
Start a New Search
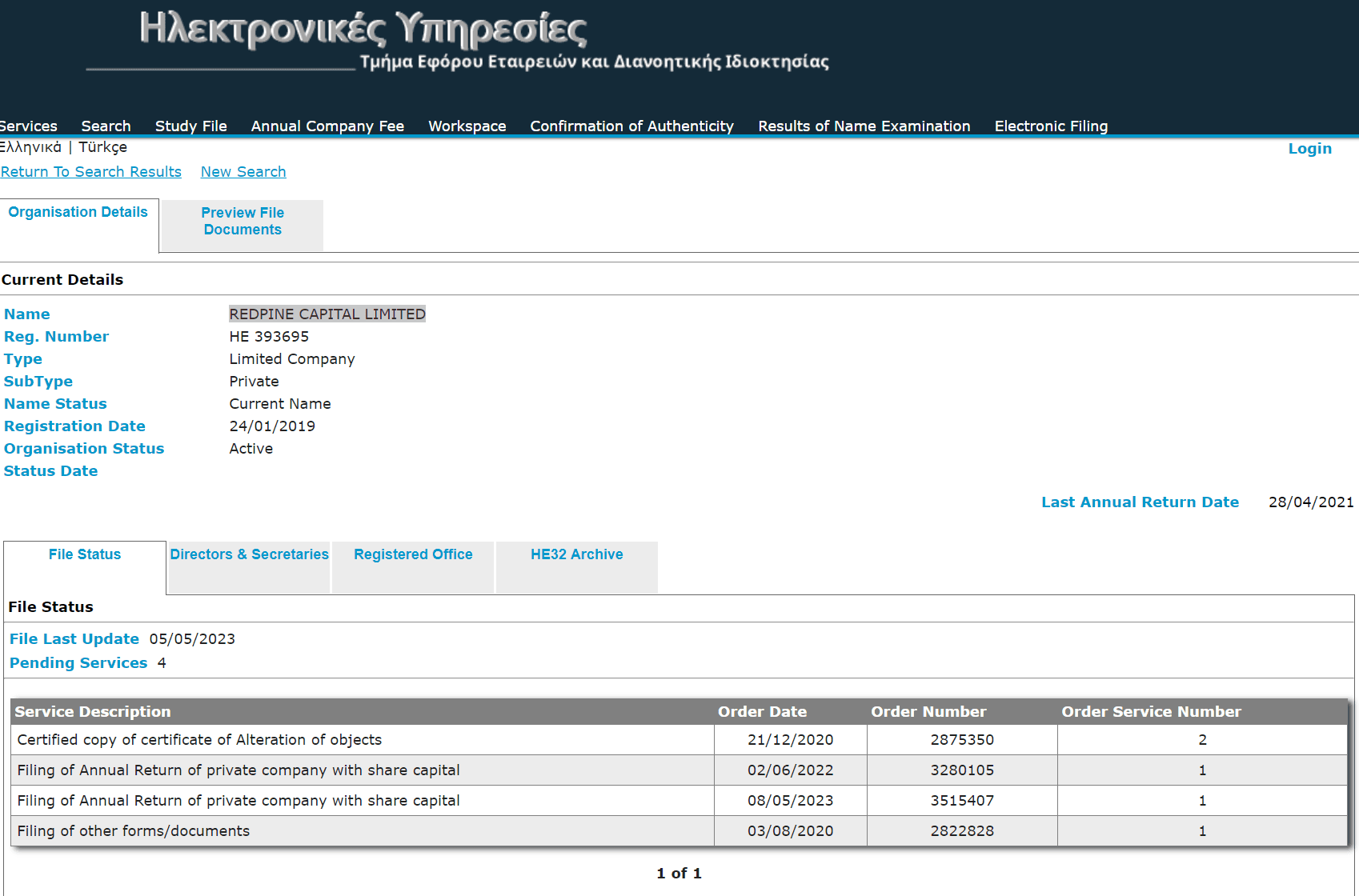(x=243, y=172)
